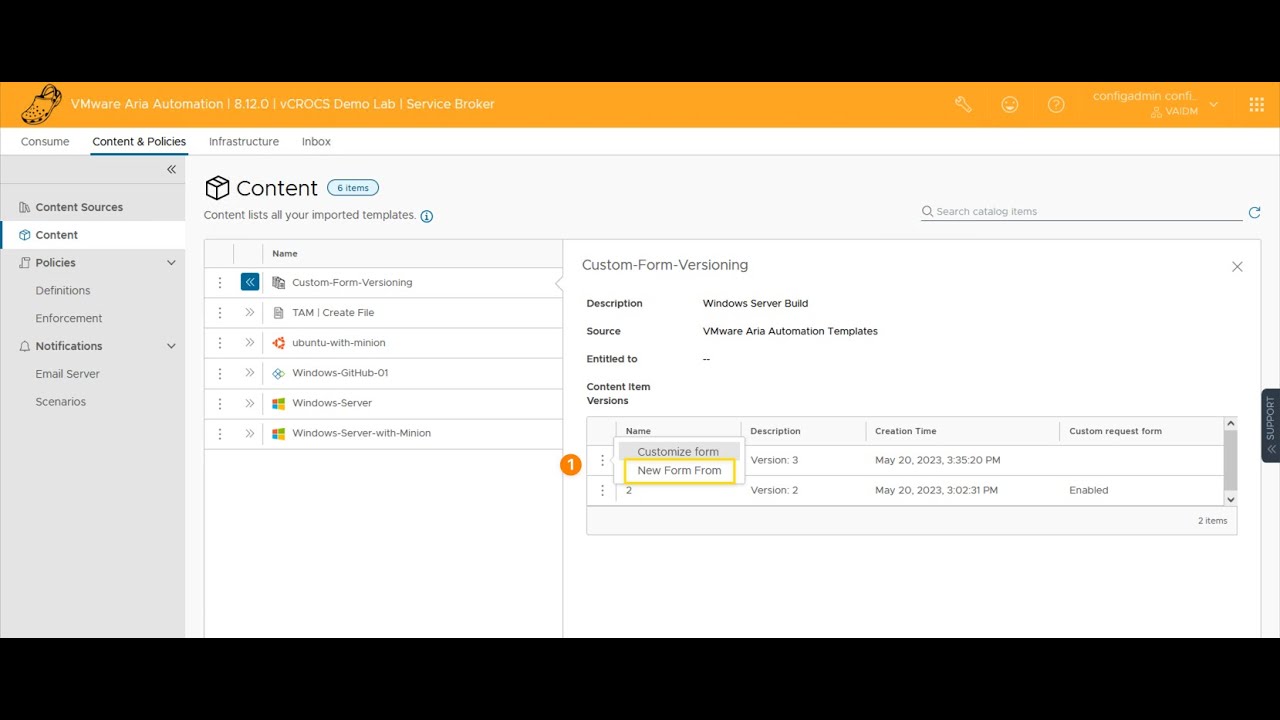Open actions menu for Windows-GitHub-01 row

pyautogui.click(x=220, y=373)
